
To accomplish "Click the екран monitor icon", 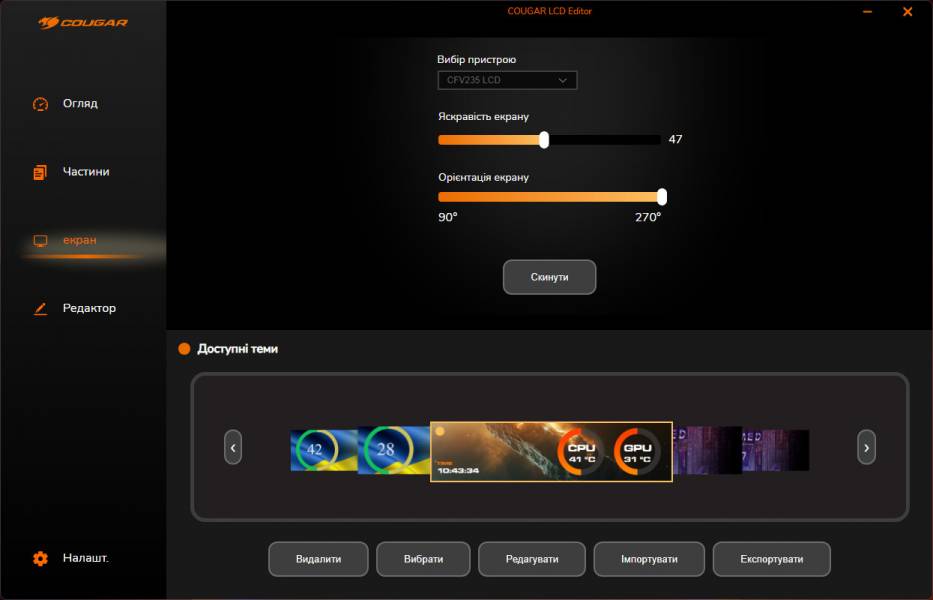I will click(40, 241).
